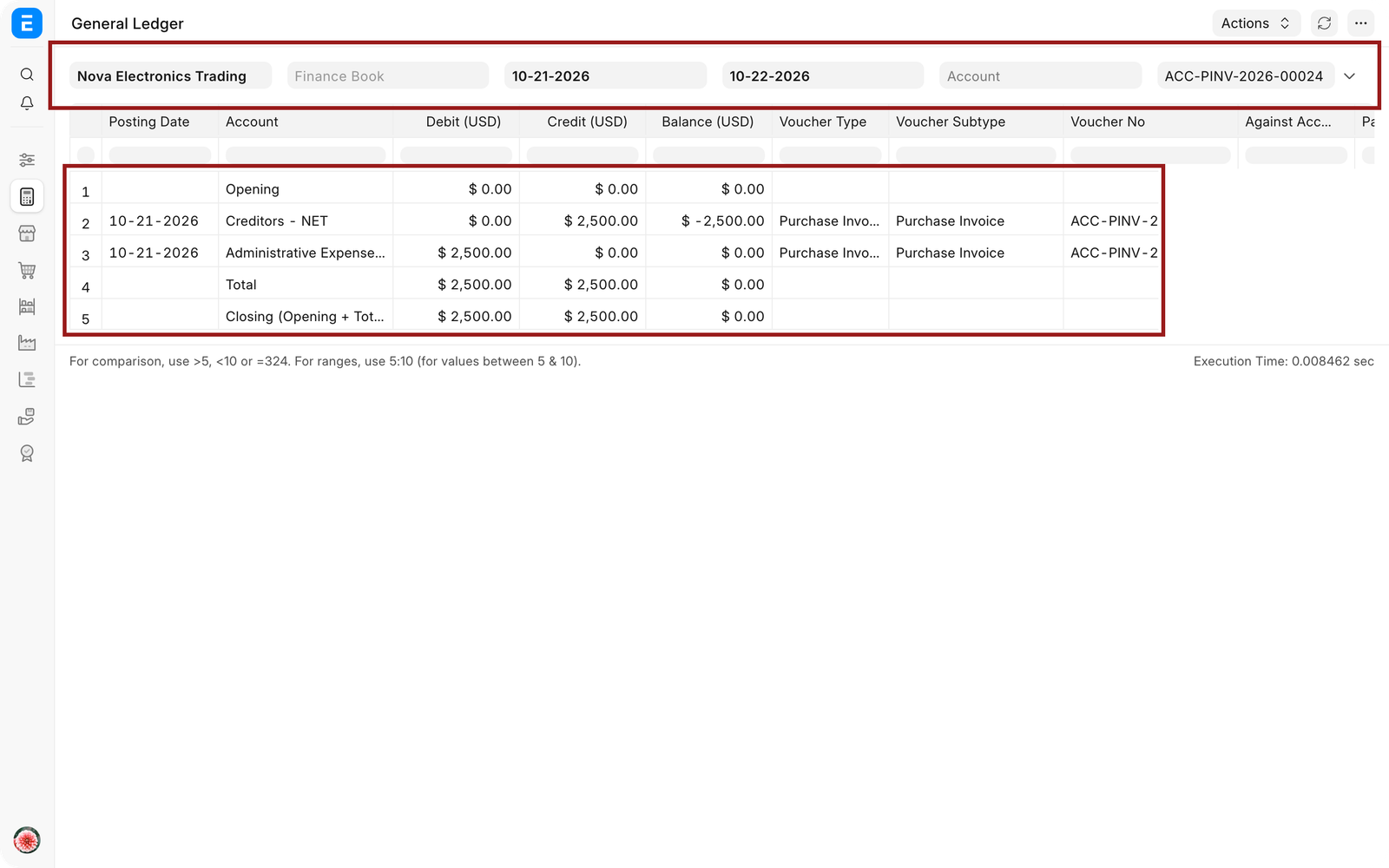The image size is (1389, 868).
Task: Open Selling storefront icon in sidebar
Action: click(27, 233)
